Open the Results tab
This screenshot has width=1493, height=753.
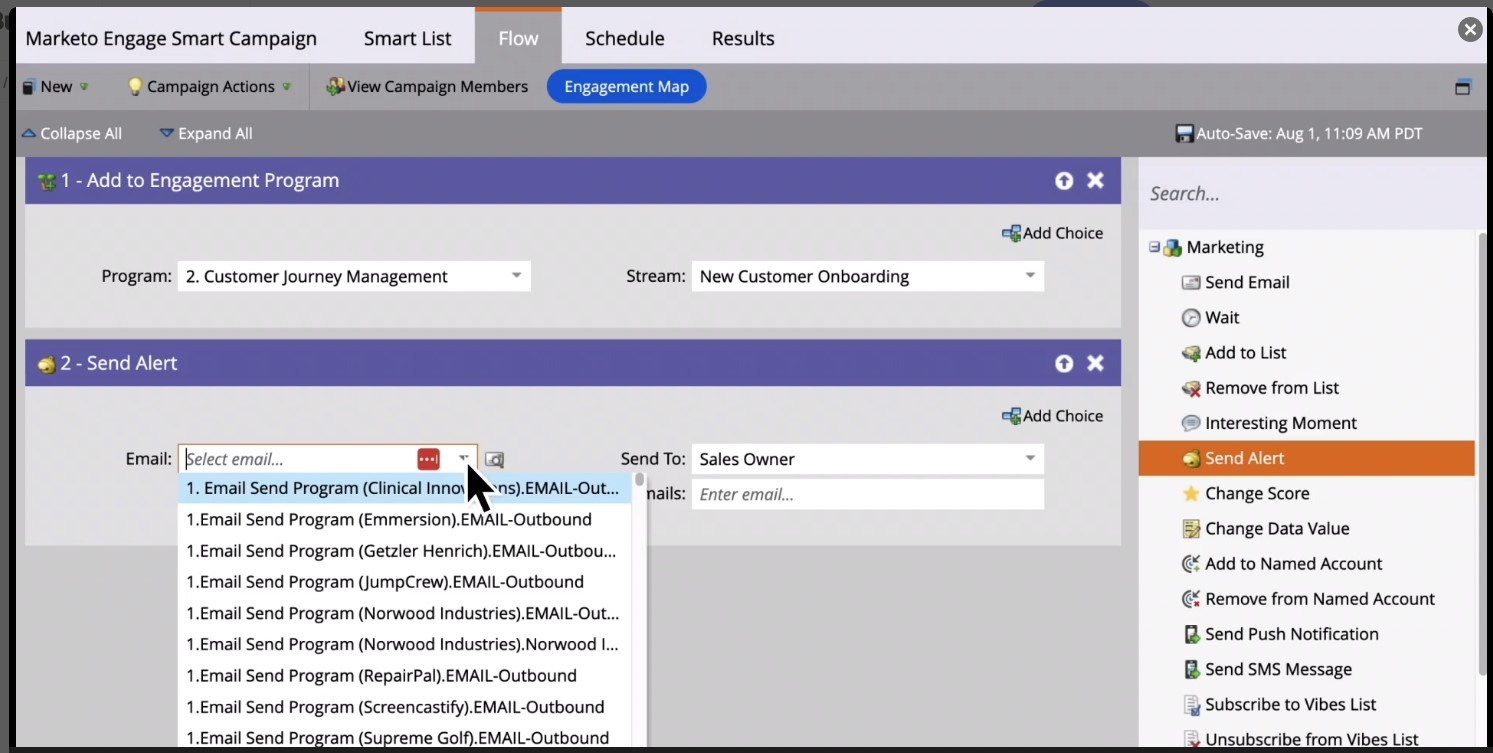tap(743, 39)
